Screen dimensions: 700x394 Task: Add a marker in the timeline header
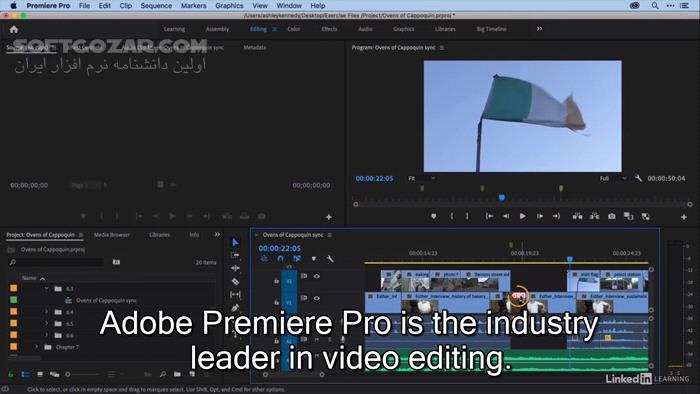tap(314, 259)
